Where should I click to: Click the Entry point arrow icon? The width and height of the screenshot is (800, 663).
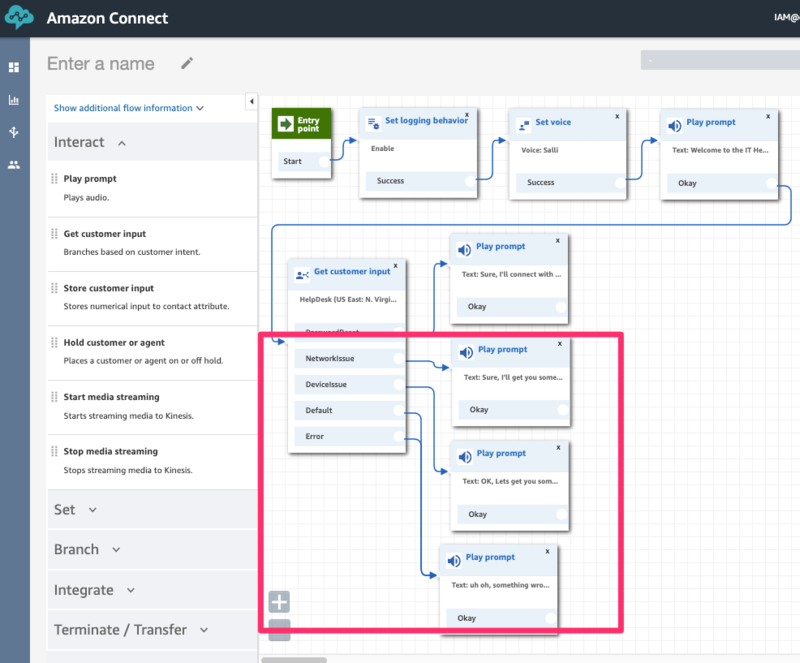[285, 124]
